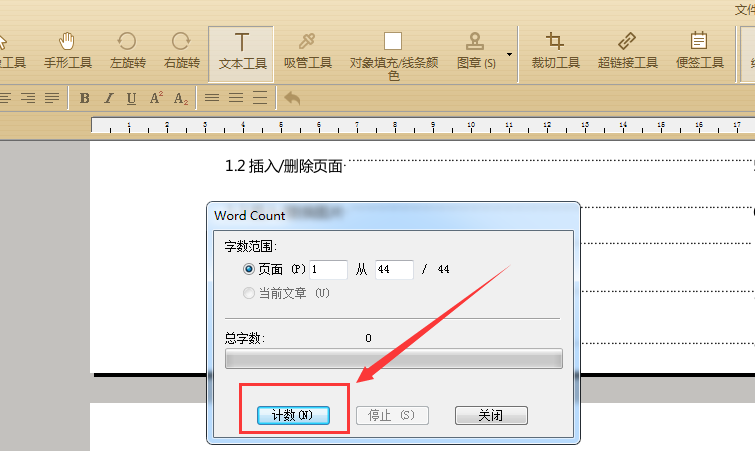Select the Stamp tool (图章)
Screen dimensions: 755x451
476,51
